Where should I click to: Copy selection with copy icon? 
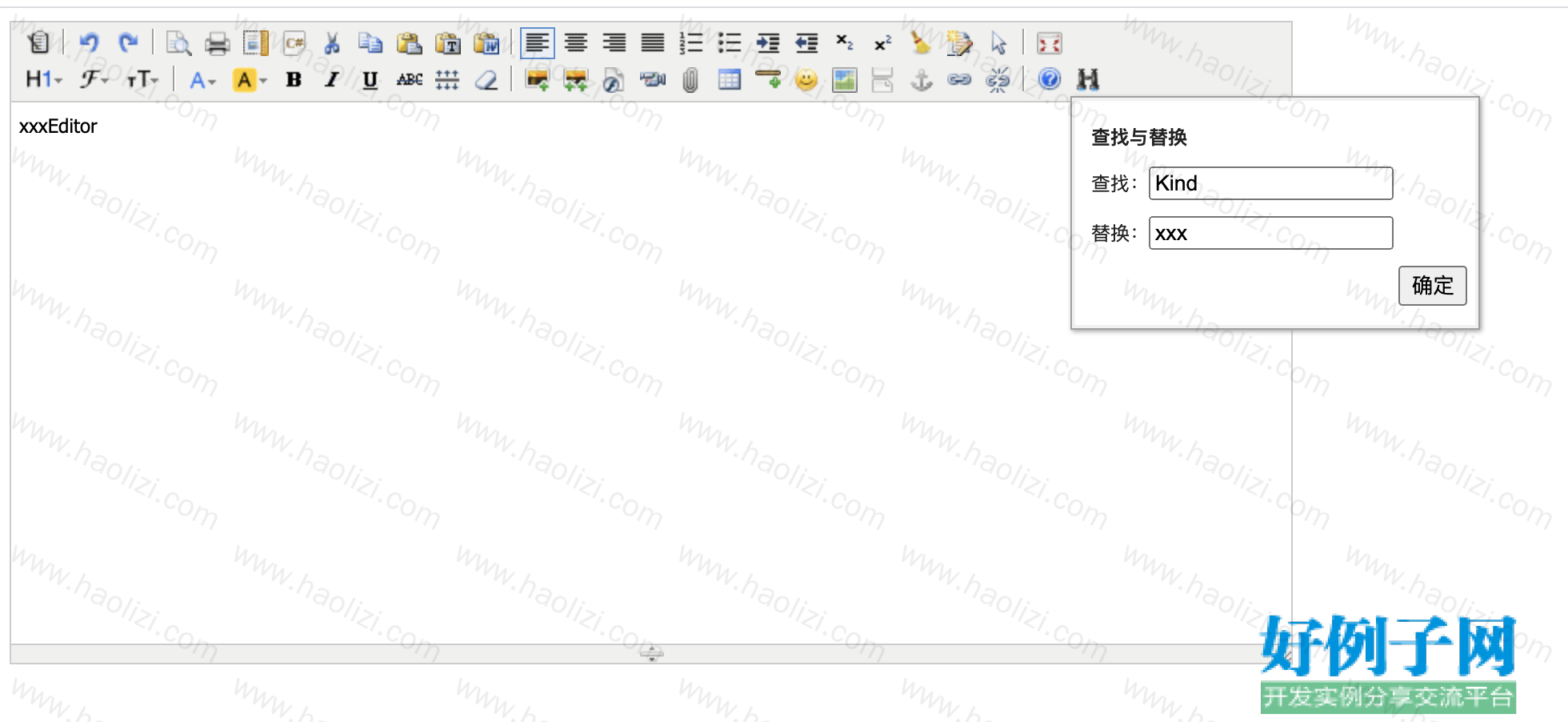click(x=370, y=42)
